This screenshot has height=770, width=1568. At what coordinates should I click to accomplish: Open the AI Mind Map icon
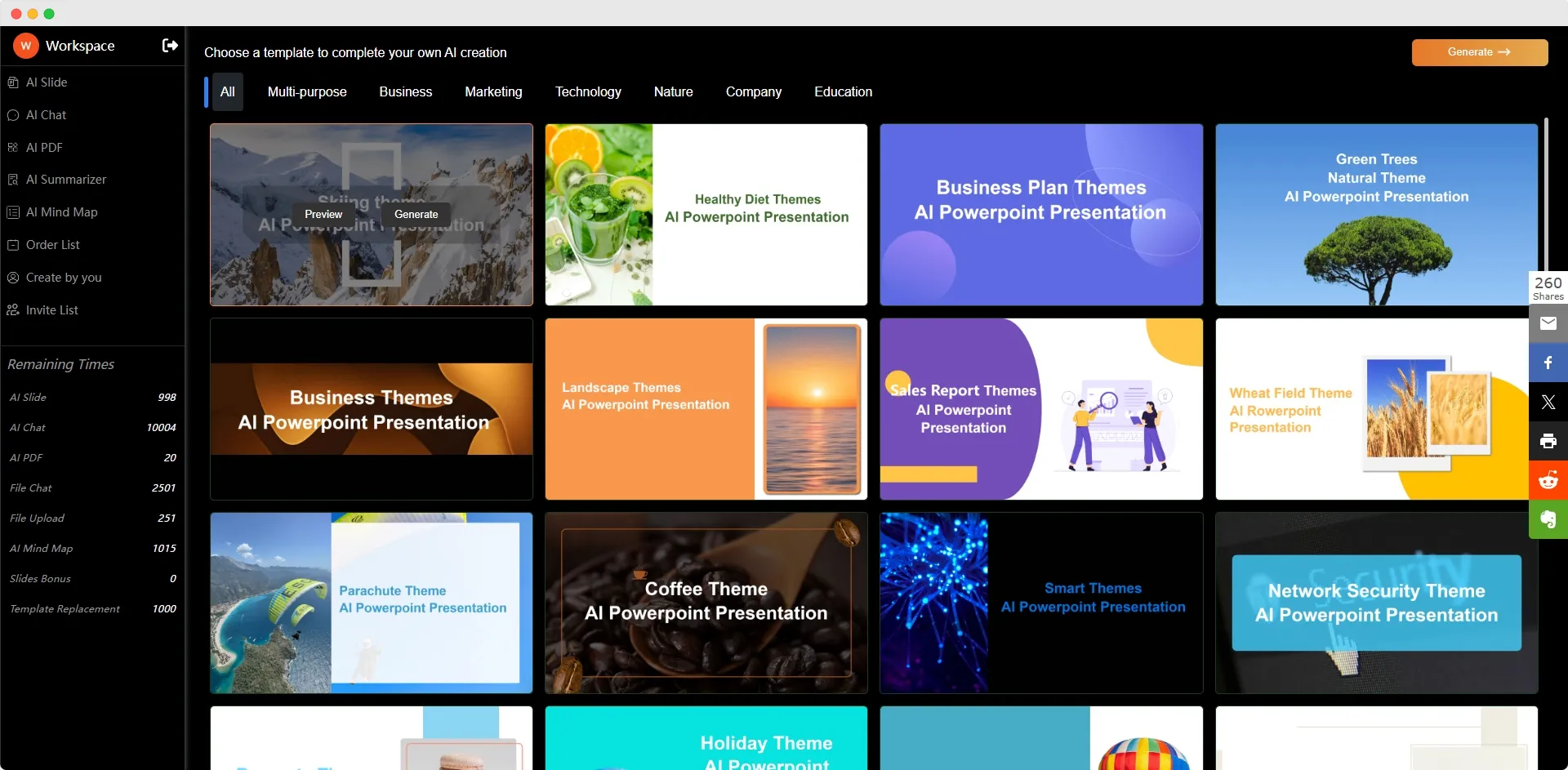click(x=13, y=212)
